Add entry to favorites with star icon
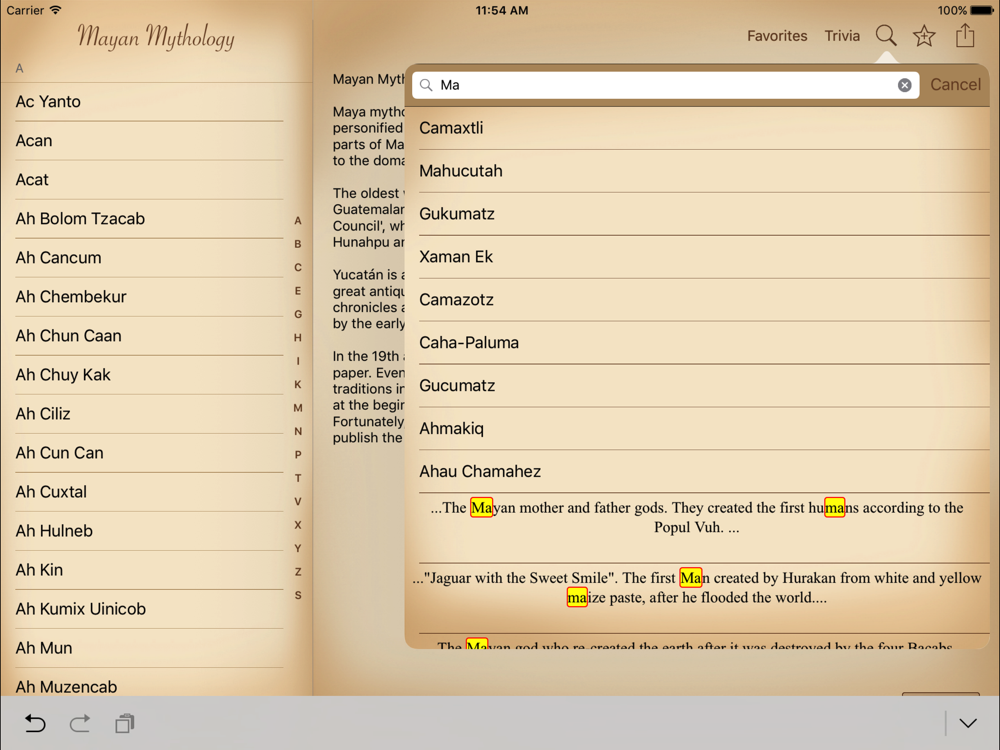Image resolution: width=1000 pixels, height=750 pixels. tap(924, 36)
